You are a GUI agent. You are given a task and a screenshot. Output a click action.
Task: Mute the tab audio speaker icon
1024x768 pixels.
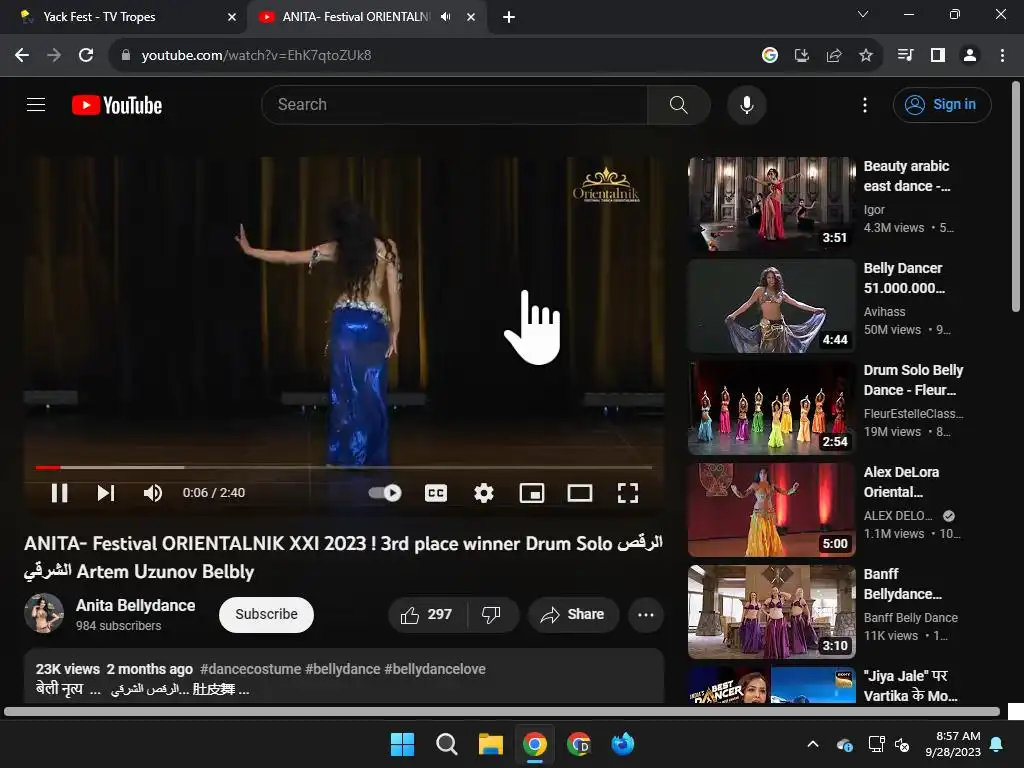445,17
